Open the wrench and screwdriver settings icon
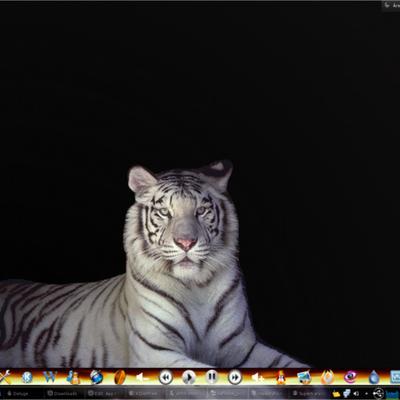Viewport: 400px width, 400px height. coord(4,377)
